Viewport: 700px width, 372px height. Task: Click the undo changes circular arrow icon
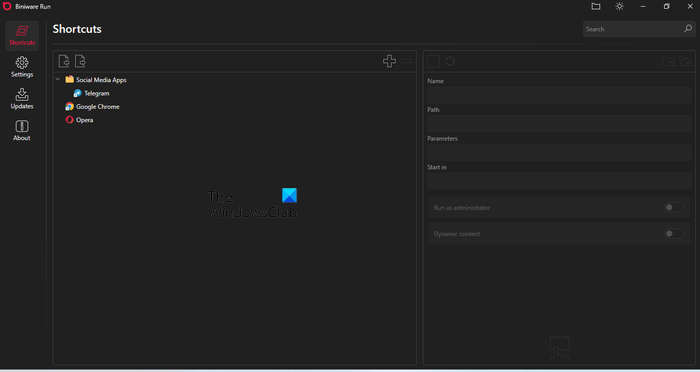pyautogui.click(x=450, y=61)
